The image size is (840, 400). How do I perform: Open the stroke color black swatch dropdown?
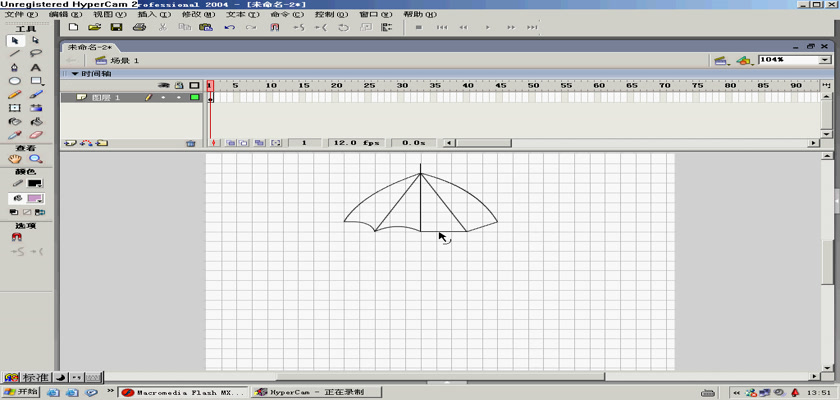click(35, 184)
